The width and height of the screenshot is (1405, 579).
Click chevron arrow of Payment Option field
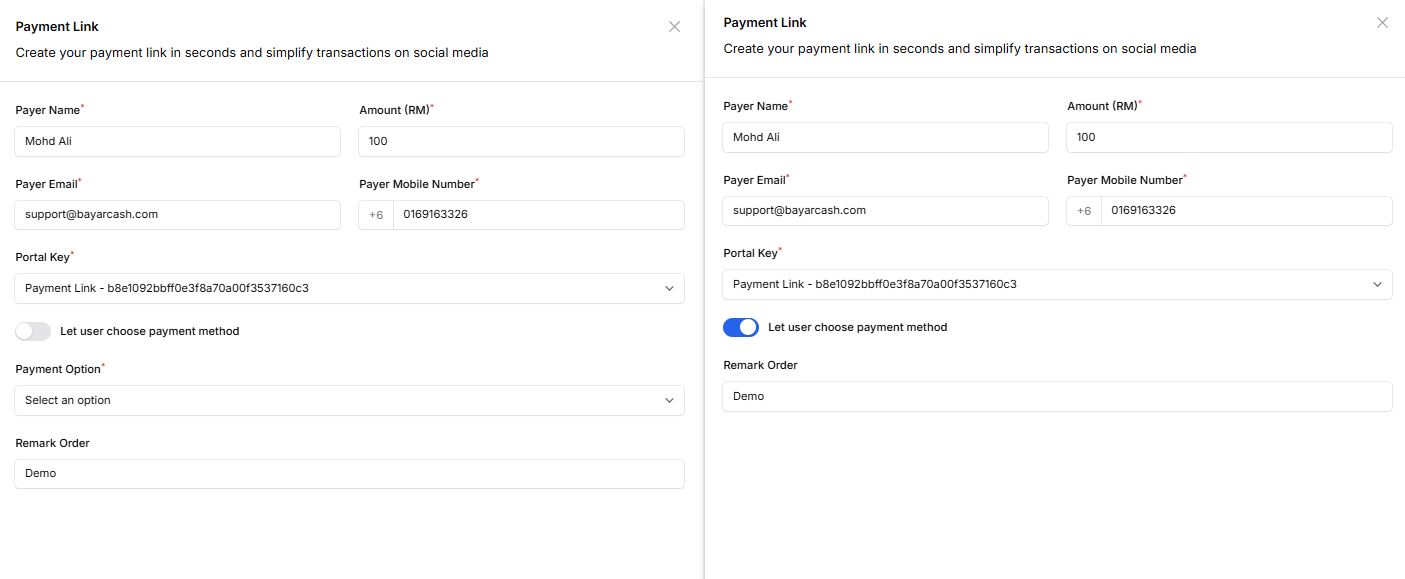pyautogui.click(x=669, y=401)
